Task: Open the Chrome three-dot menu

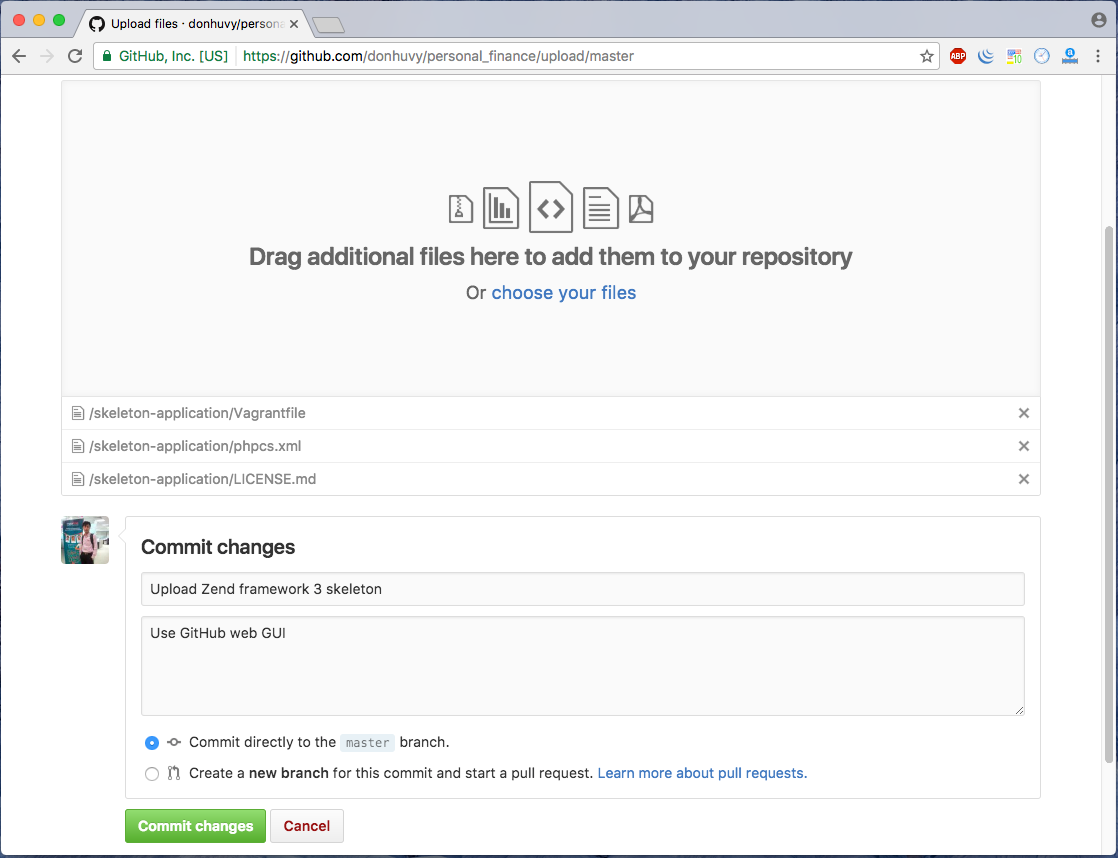Action: pos(1098,56)
